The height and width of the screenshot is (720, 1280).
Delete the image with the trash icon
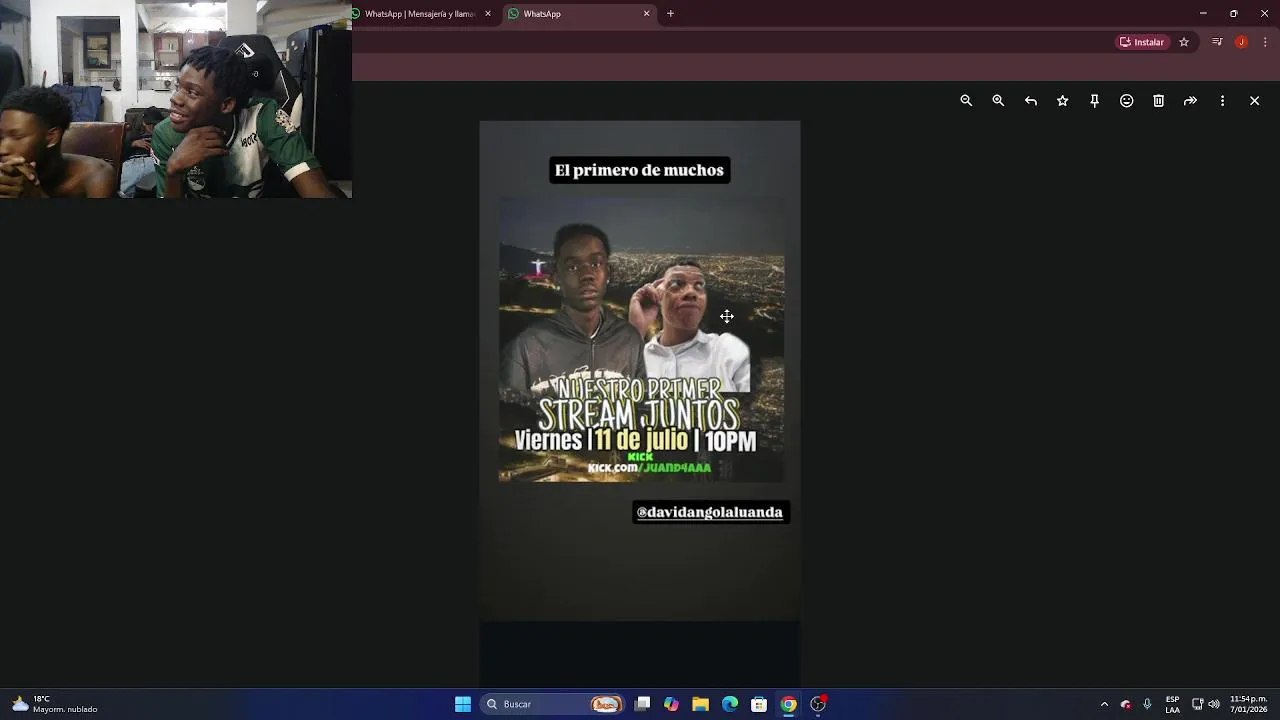pos(1158,101)
